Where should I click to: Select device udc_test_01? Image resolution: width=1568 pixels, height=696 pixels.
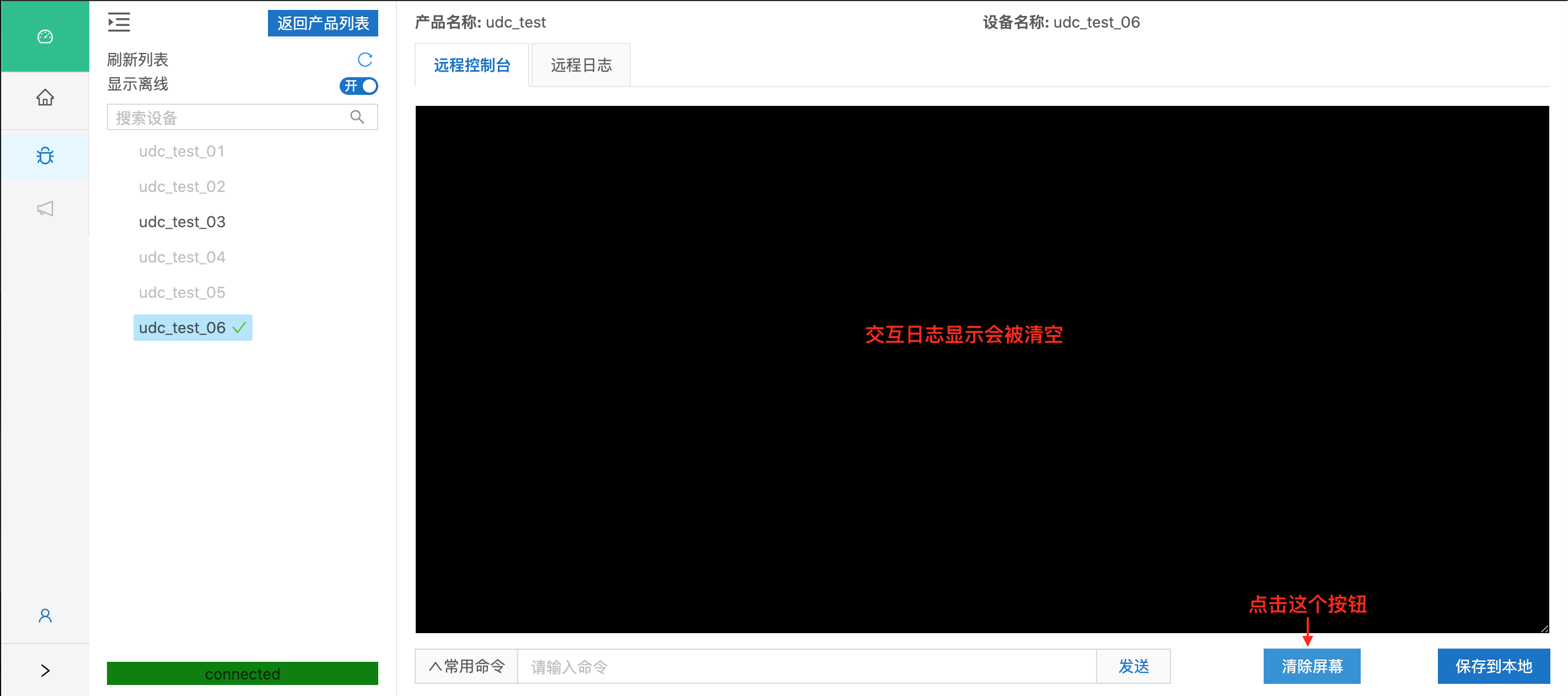coord(181,151)
